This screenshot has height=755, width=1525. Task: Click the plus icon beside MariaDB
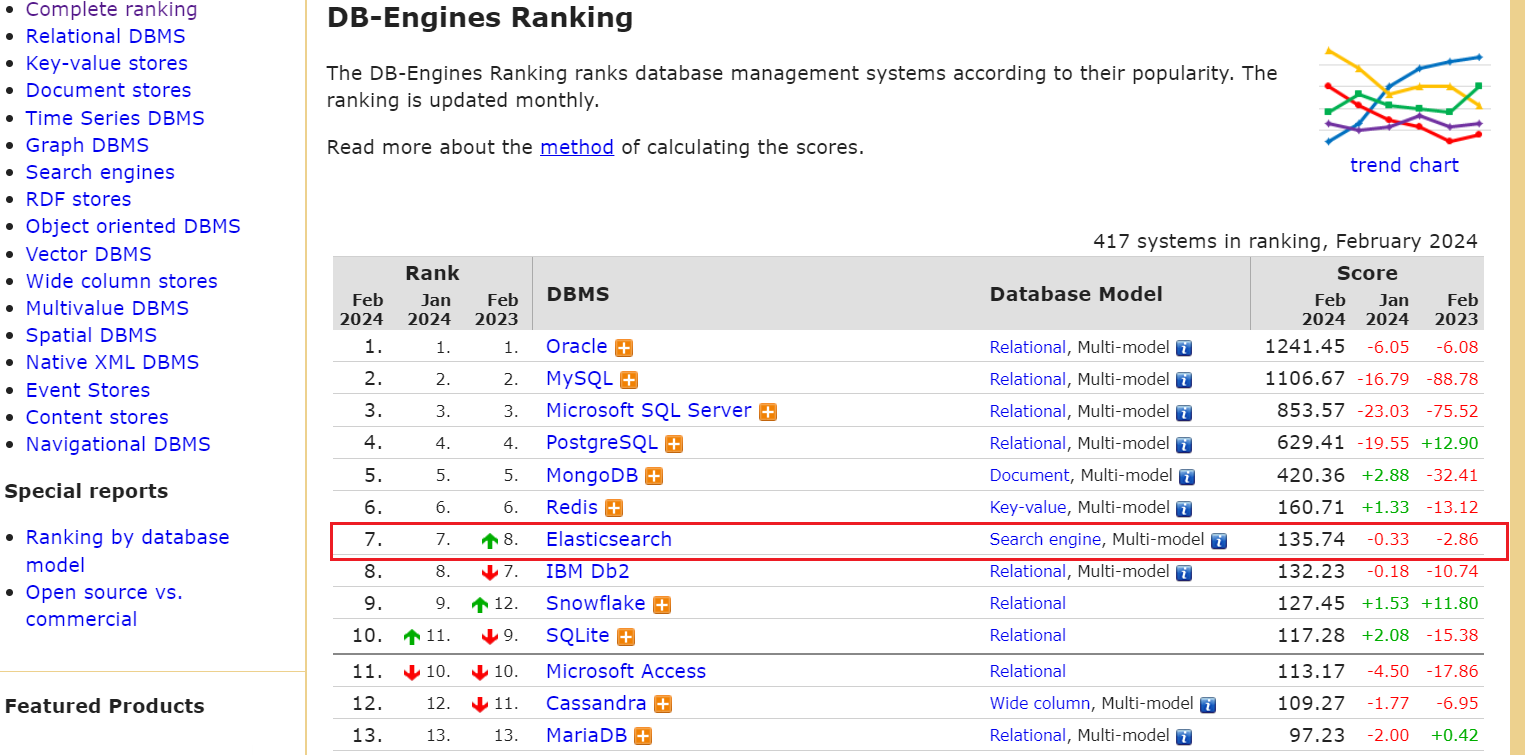tap(643, 736)
